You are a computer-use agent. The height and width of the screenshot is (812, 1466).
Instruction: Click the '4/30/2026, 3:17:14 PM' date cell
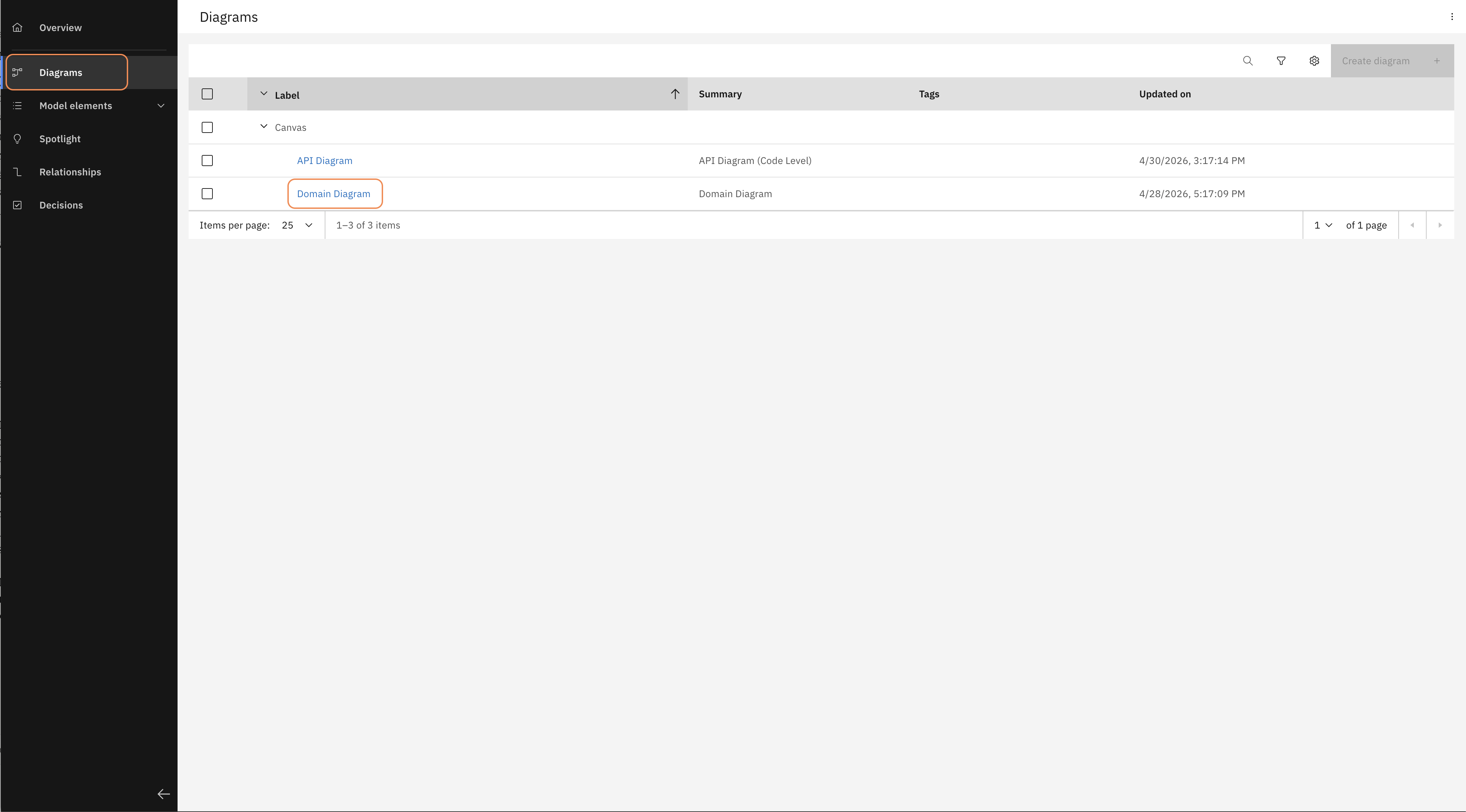point(1192,160)
